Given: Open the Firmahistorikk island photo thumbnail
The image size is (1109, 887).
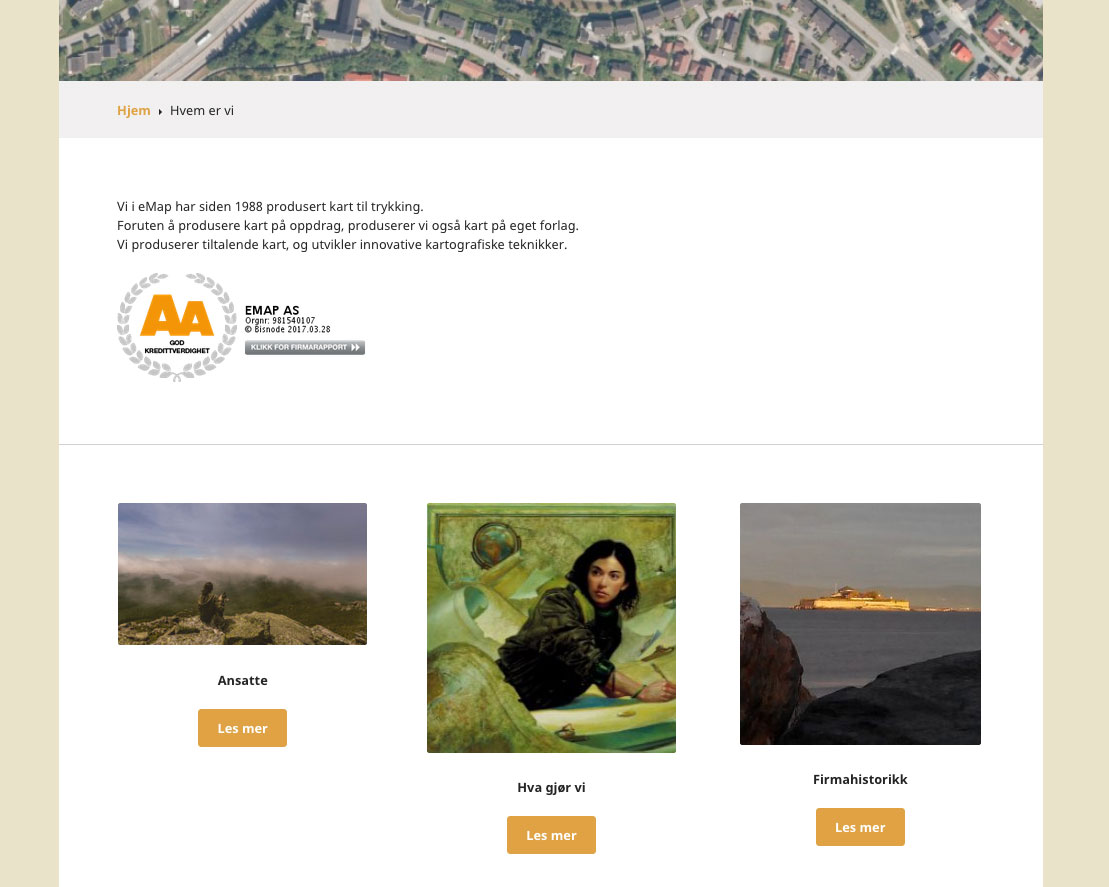Looking at the screenshot, I should (x=860, y=624).
